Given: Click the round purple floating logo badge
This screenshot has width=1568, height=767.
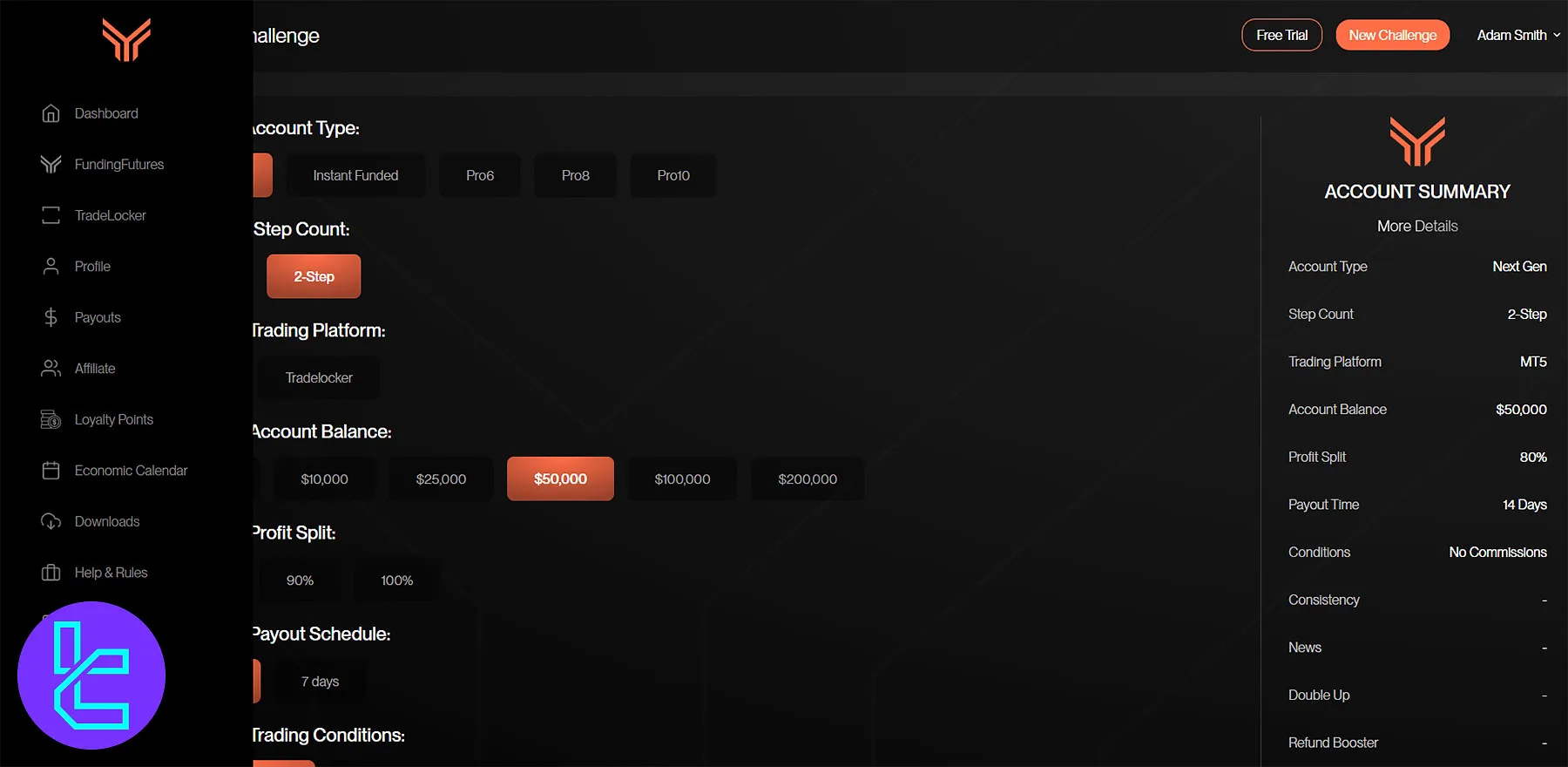Looking at the screenshot, I should [x=91, y=675].
